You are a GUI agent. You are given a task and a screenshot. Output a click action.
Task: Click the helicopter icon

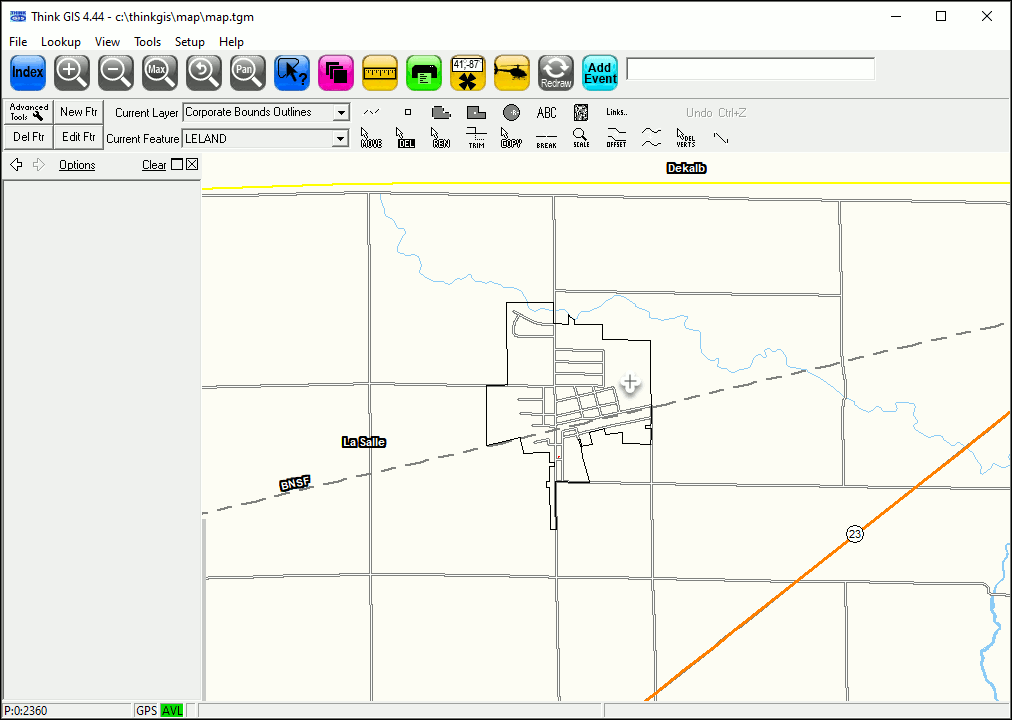(x=512, y=72)
